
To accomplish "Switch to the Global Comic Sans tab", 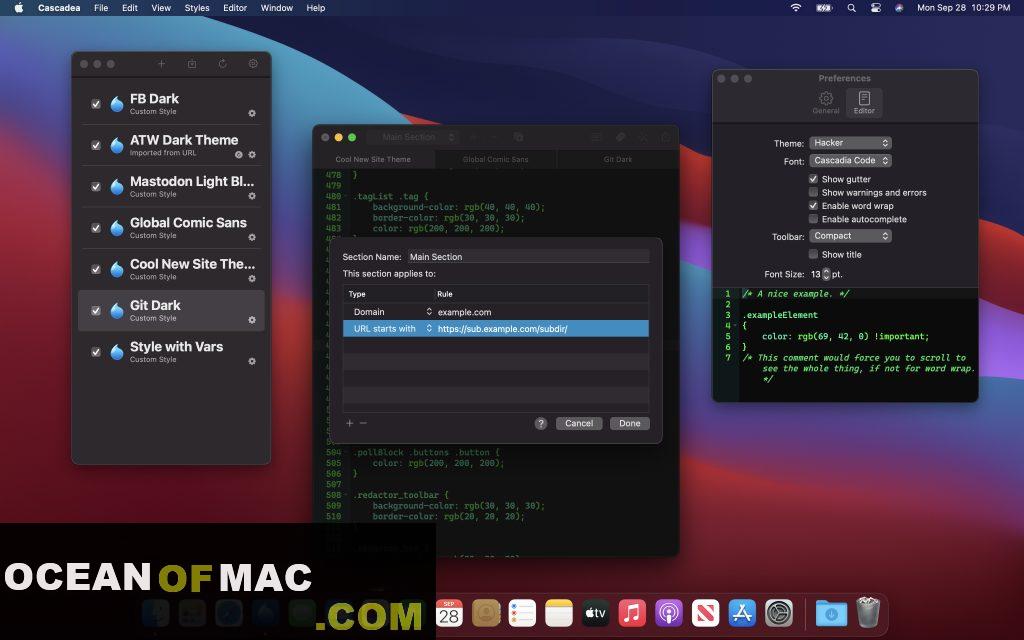I will click(x=496, y=159).
